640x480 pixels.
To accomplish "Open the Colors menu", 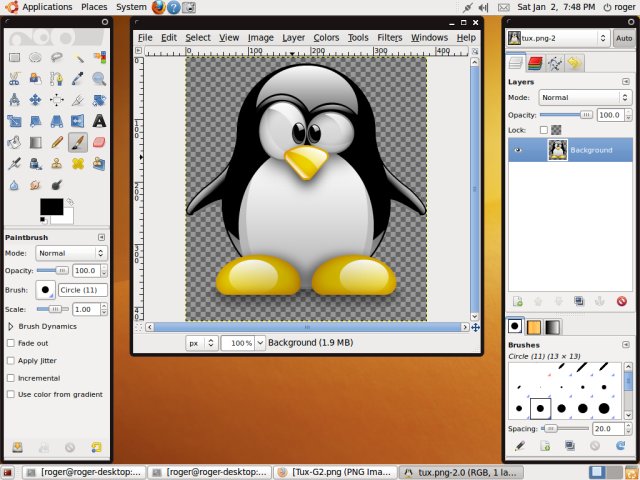I will (326, 38).
